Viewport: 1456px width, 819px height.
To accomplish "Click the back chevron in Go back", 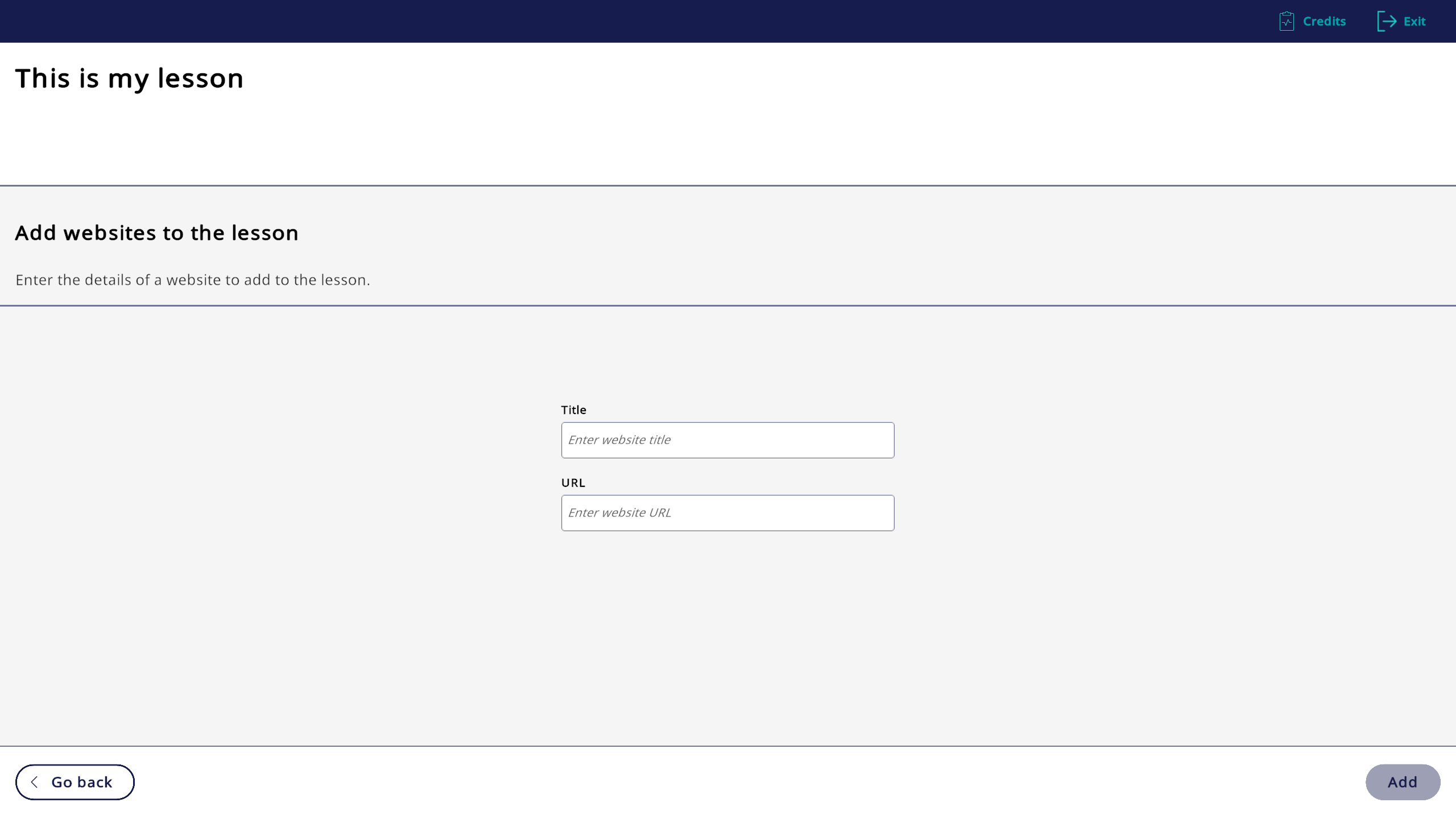I will (35, 782).
